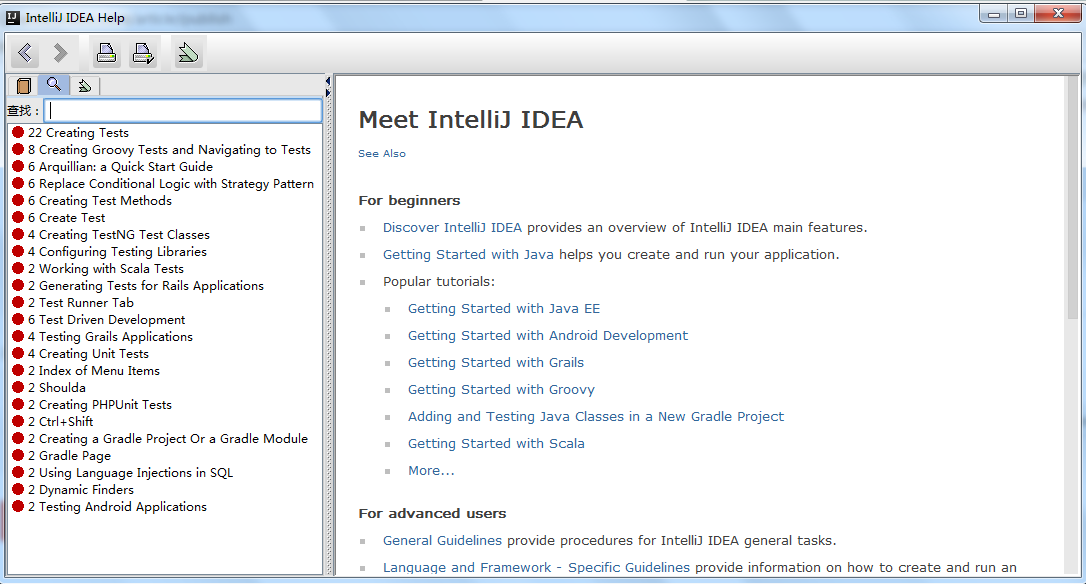Collapse the left navigation pane using the left arrow
The height and width of the screenshot is (584, 1086).
coord(328,81)
